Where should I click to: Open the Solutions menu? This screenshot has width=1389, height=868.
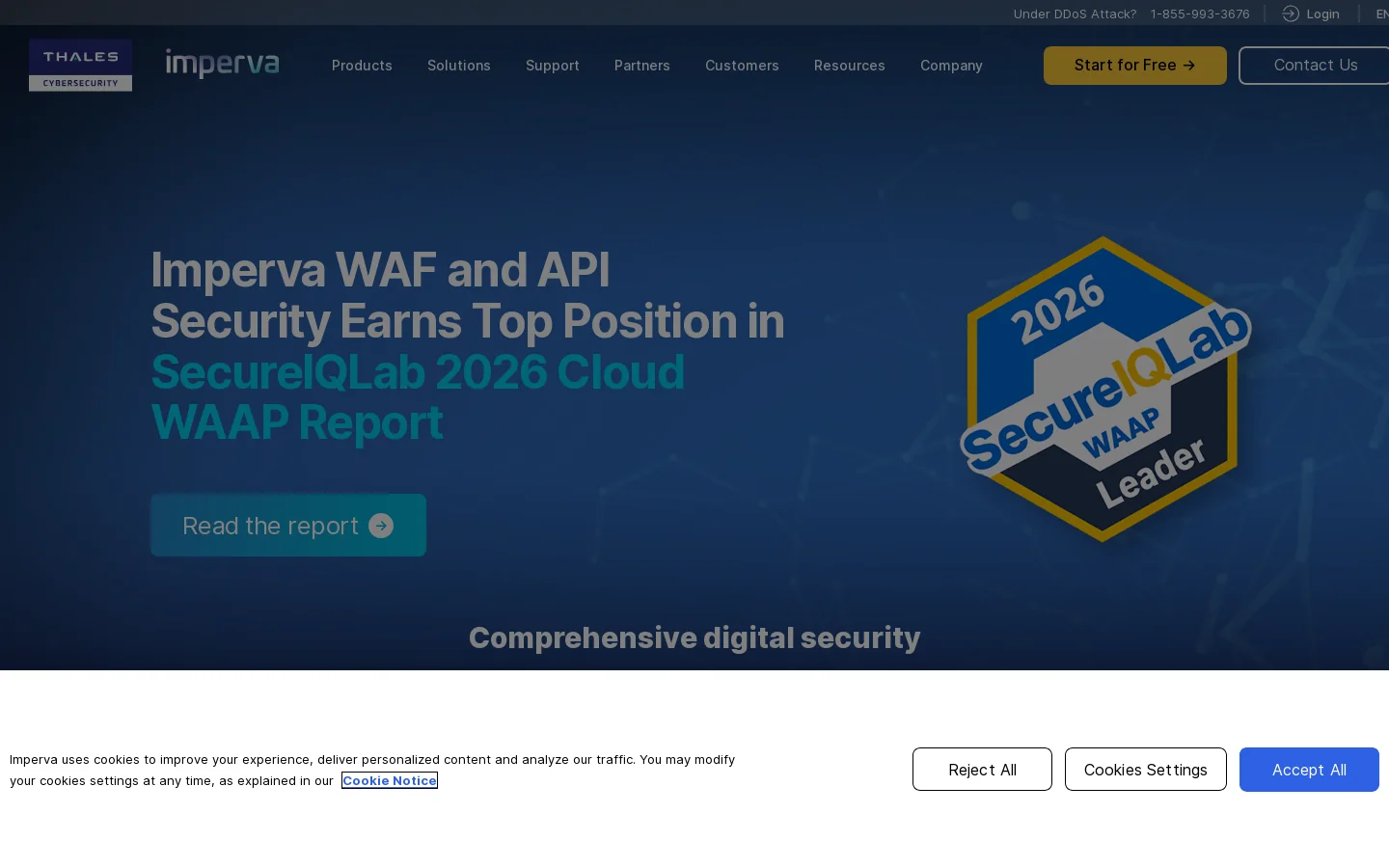(x=459, y=66)
